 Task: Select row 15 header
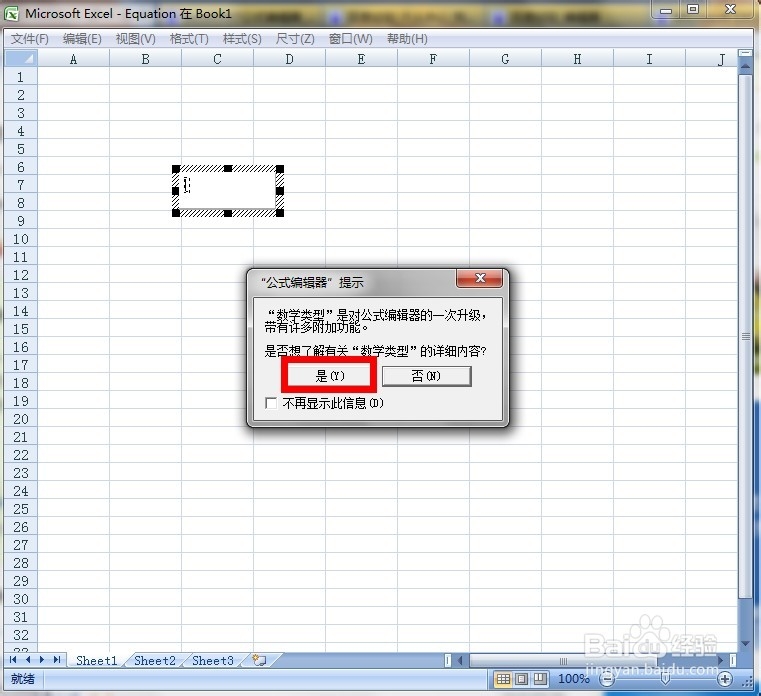click(20, 329)
